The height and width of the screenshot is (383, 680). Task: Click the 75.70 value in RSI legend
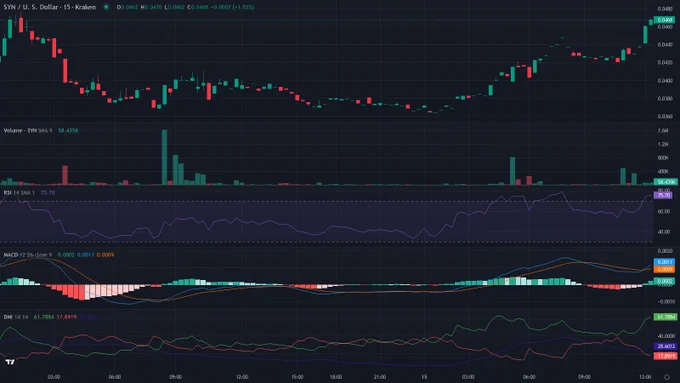click(48, 193)
